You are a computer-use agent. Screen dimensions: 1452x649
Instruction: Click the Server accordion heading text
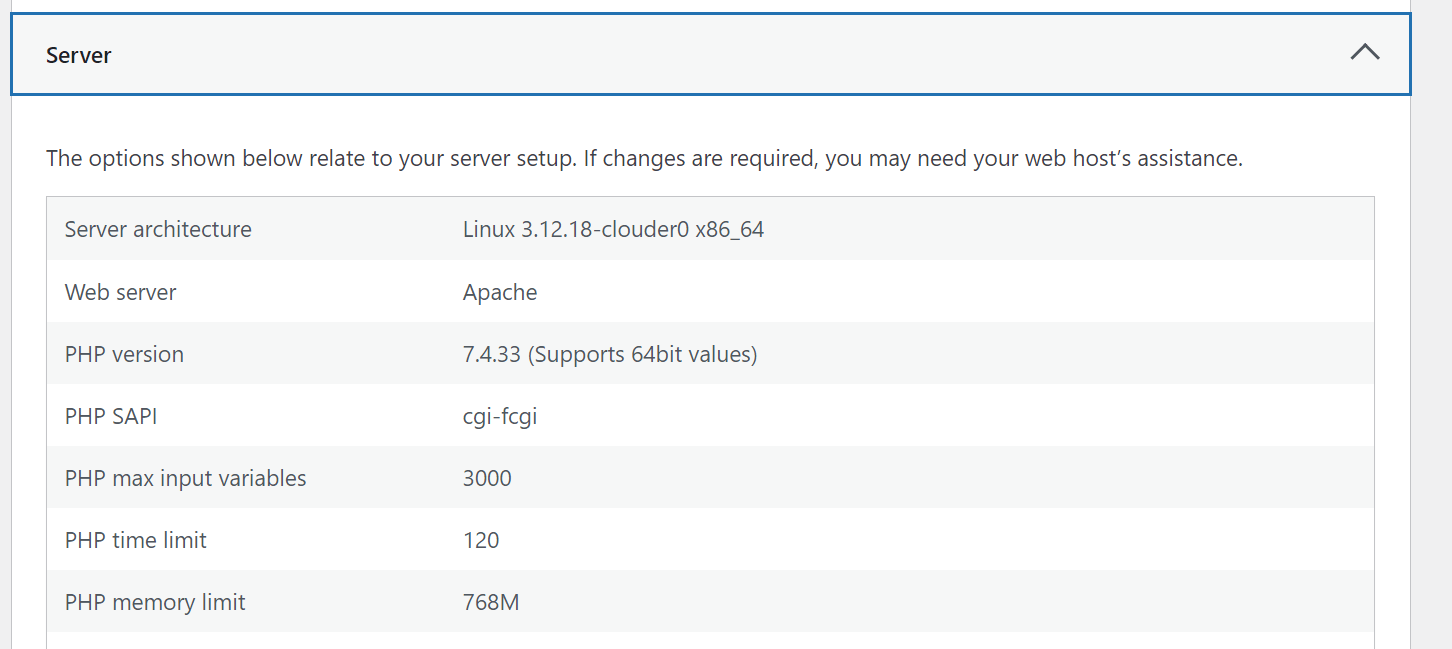tap(78, 55)
